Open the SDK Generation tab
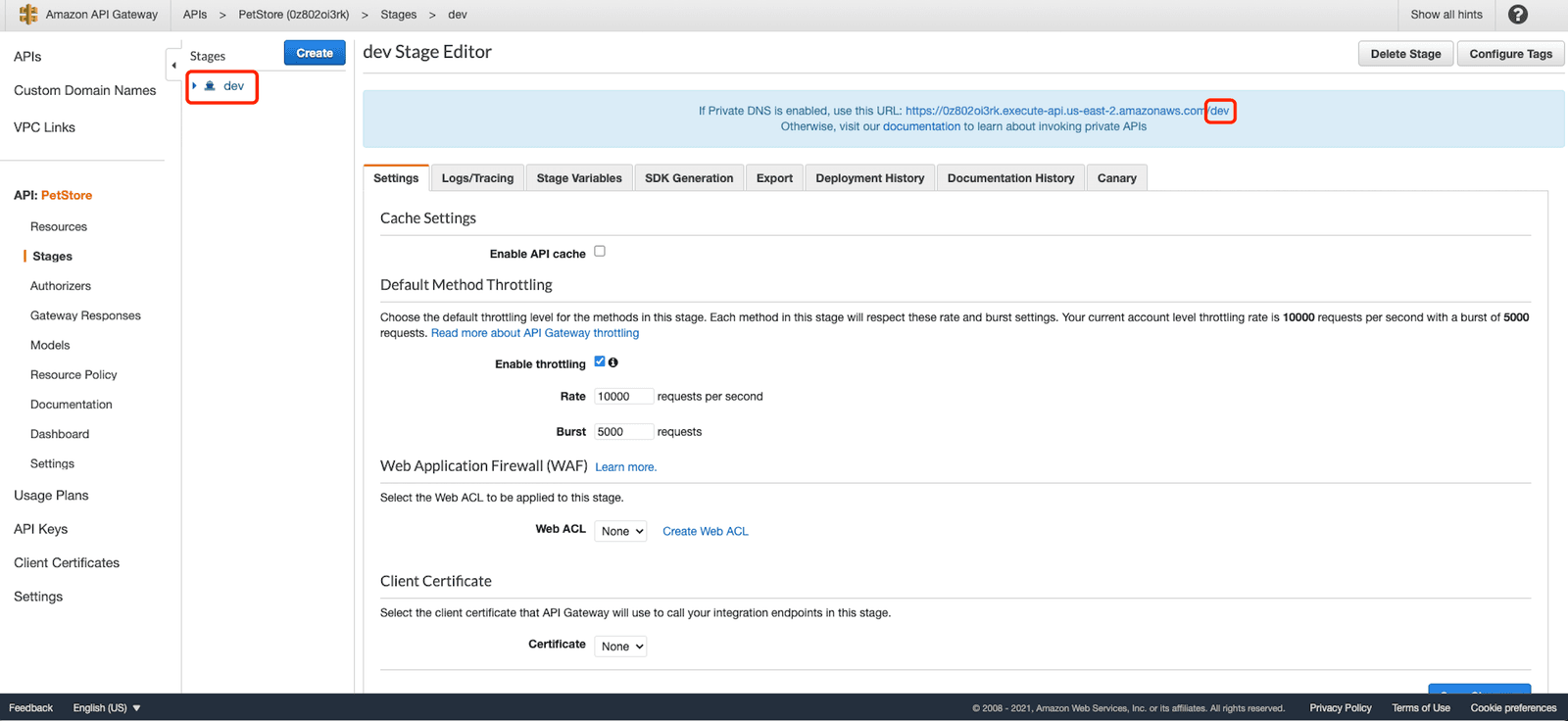 point(689,178)
